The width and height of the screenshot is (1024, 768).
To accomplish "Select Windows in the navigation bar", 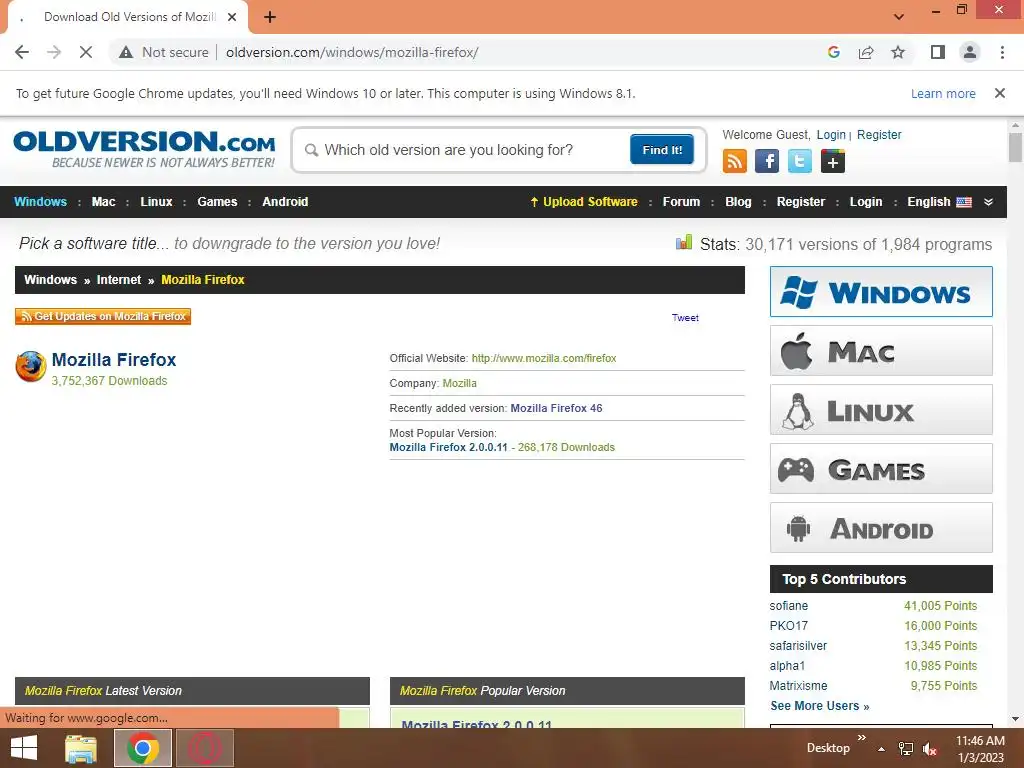I will (x=40, y=202).
